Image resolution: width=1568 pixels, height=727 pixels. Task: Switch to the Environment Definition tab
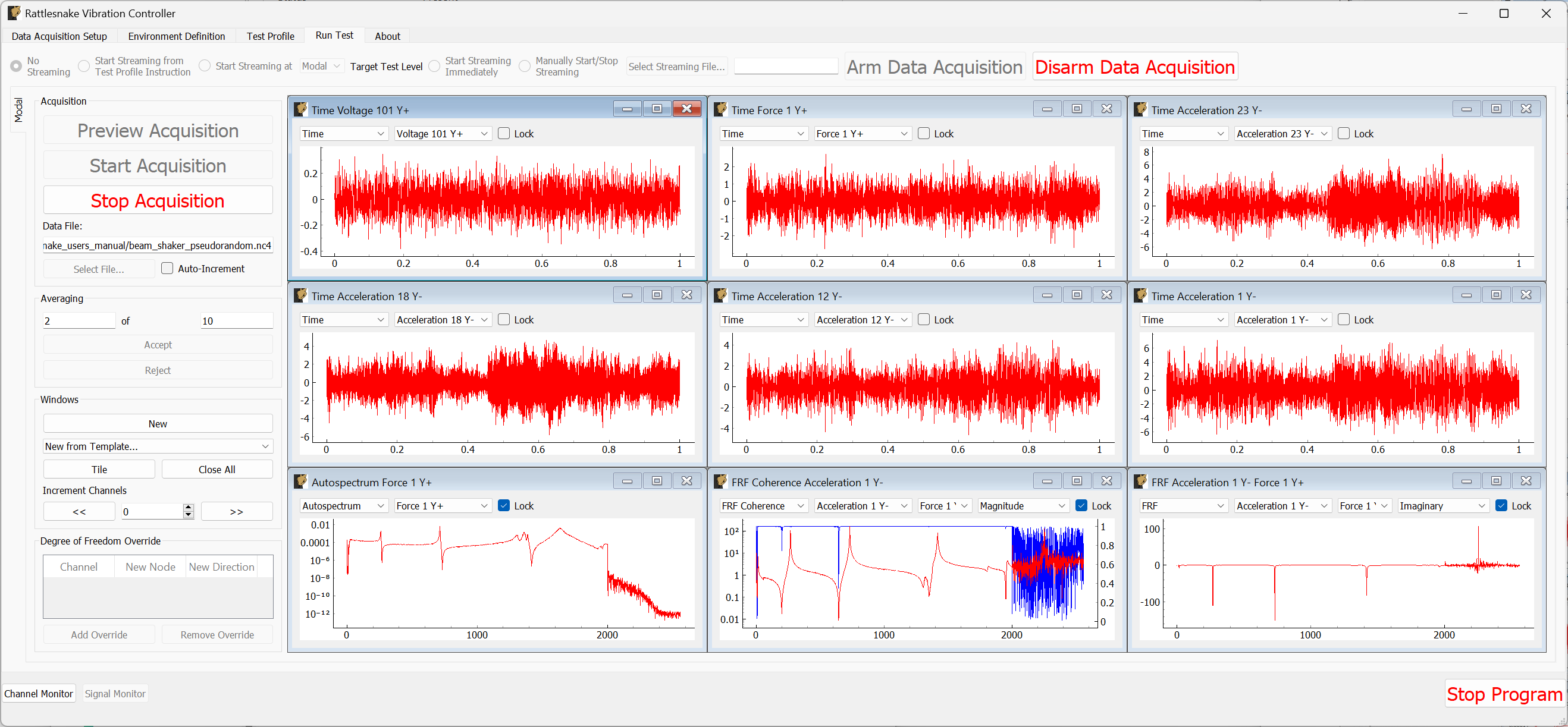pos(177,36)
